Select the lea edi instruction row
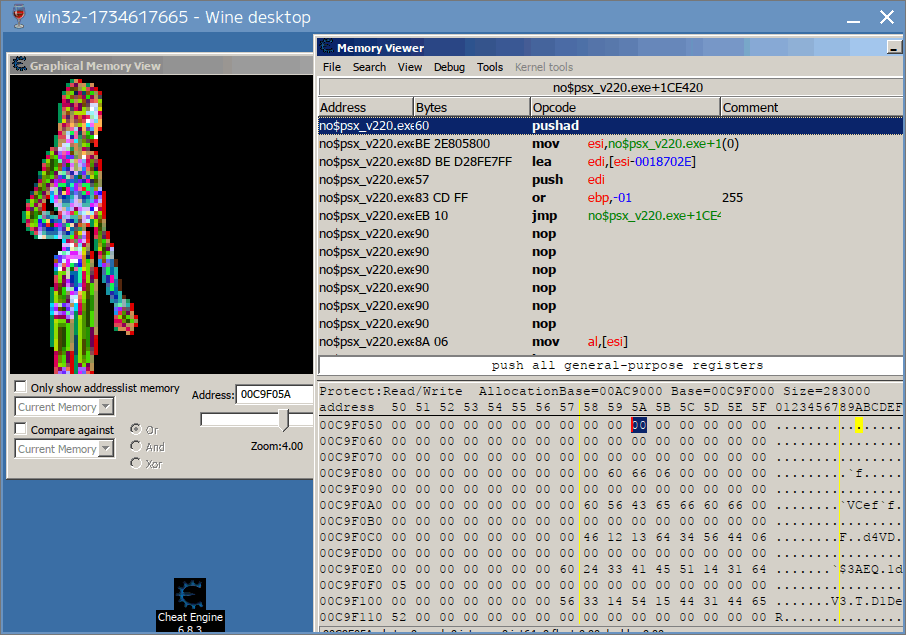 click(x=610, y=161)
